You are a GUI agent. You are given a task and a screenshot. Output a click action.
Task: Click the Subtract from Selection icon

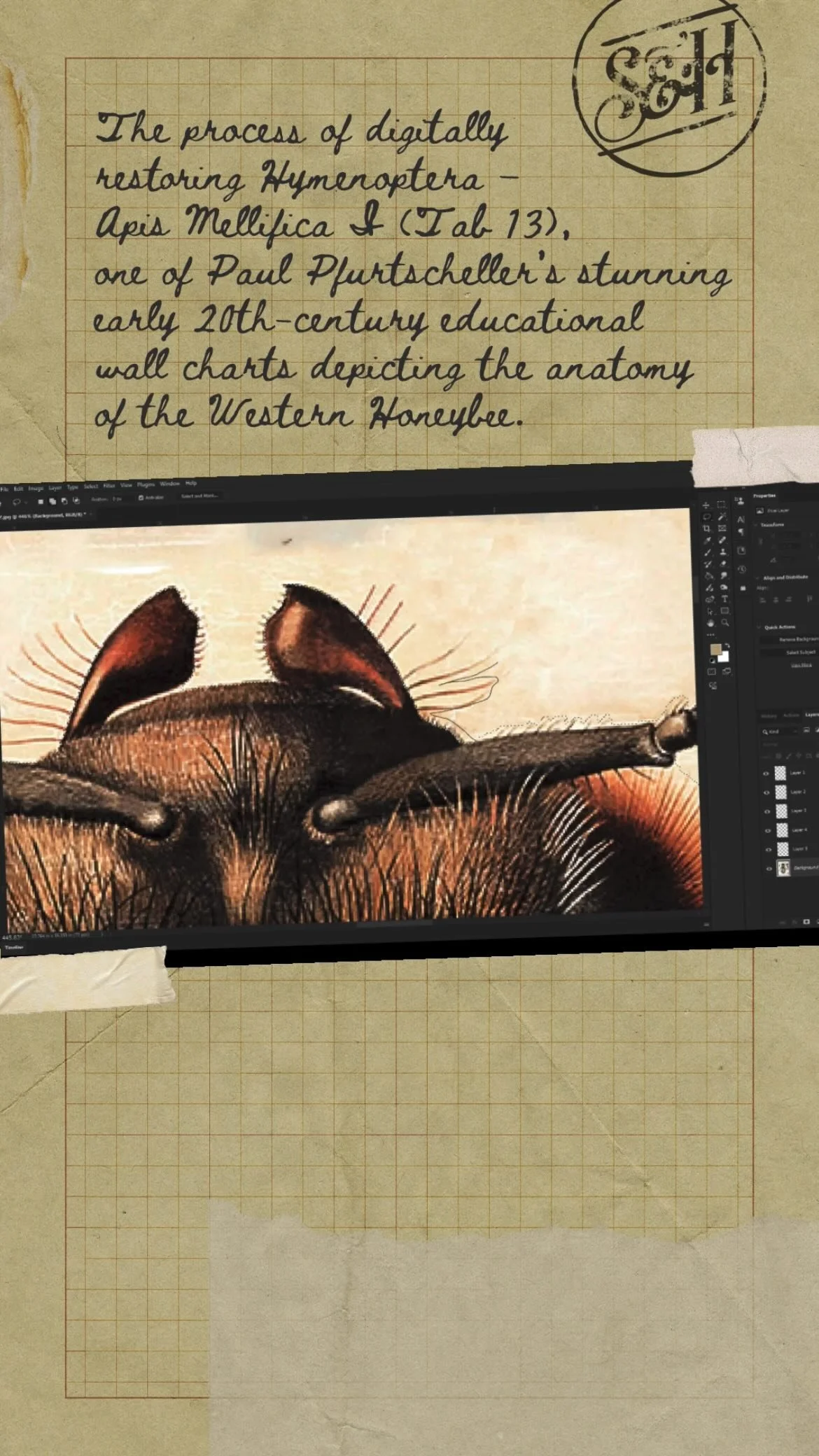(64, 501)
